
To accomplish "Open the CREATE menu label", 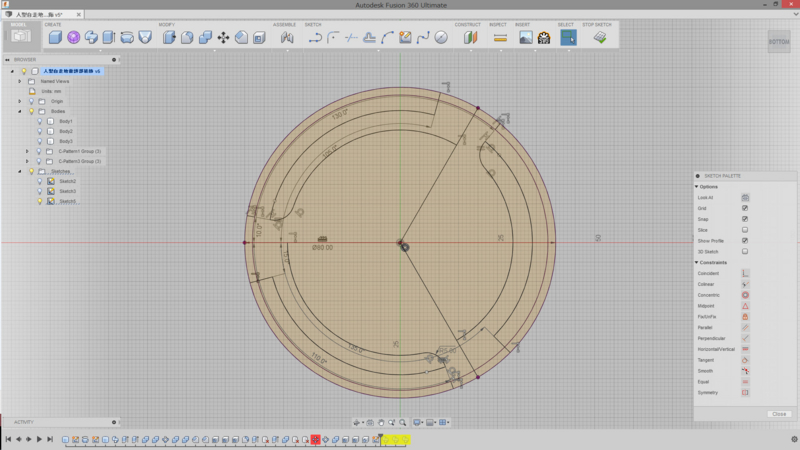I will tap(53, 24).
